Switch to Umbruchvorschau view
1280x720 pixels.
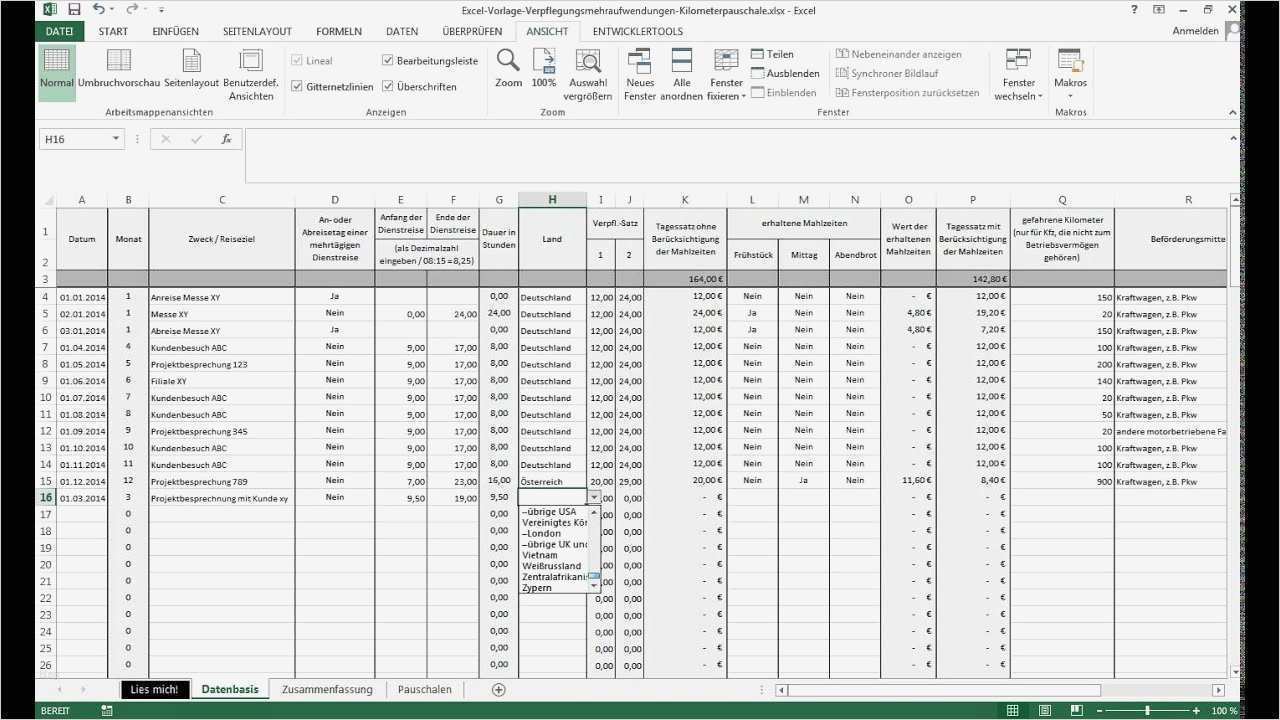(x=121, y=70)
